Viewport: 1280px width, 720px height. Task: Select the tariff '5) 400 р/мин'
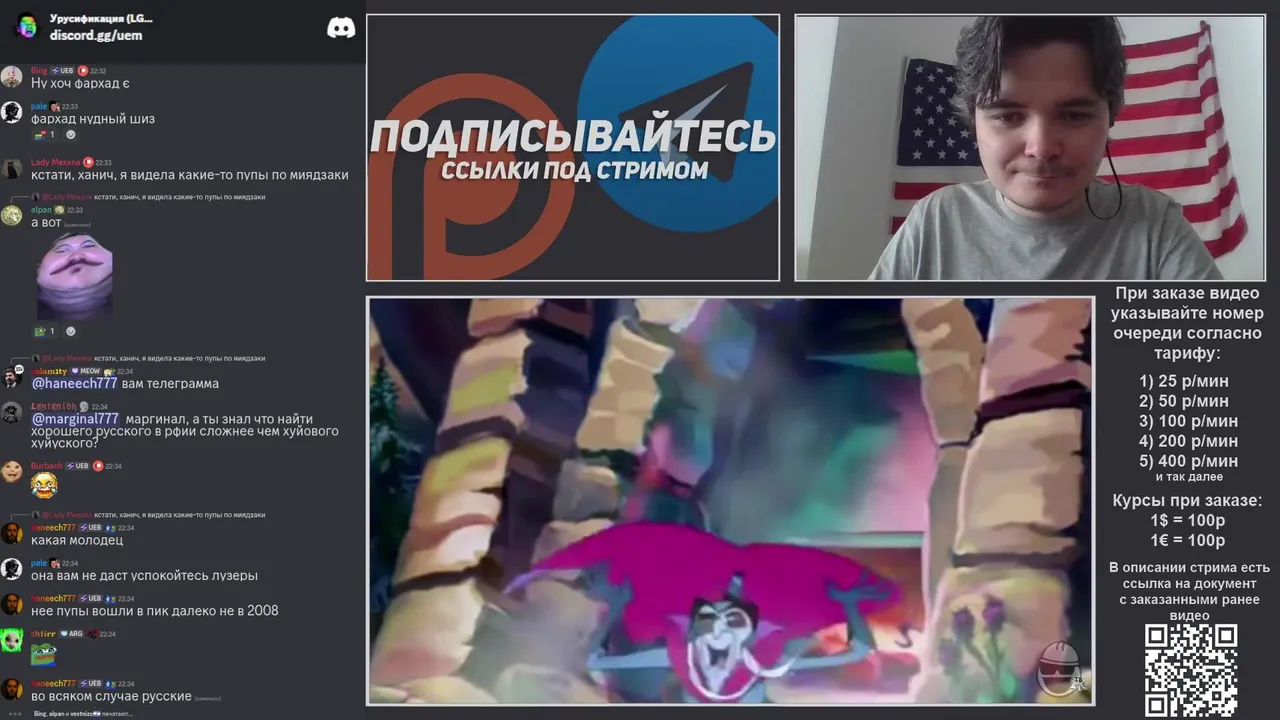[x=1188, y=461]
